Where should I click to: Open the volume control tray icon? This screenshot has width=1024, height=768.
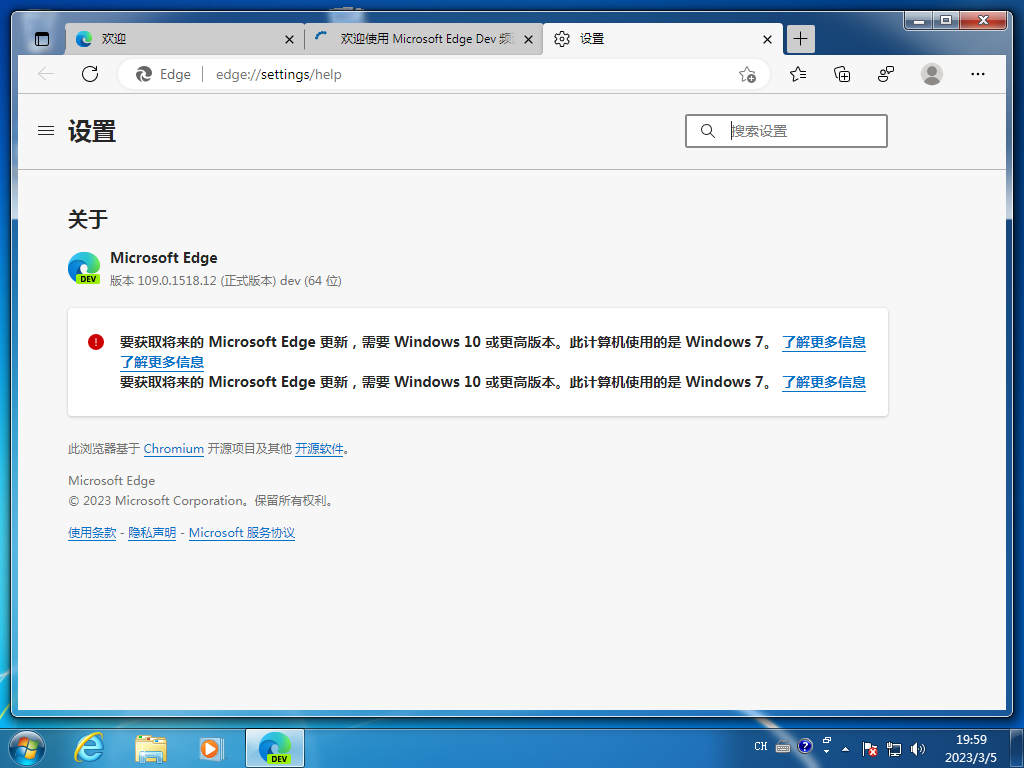point(918,748)
